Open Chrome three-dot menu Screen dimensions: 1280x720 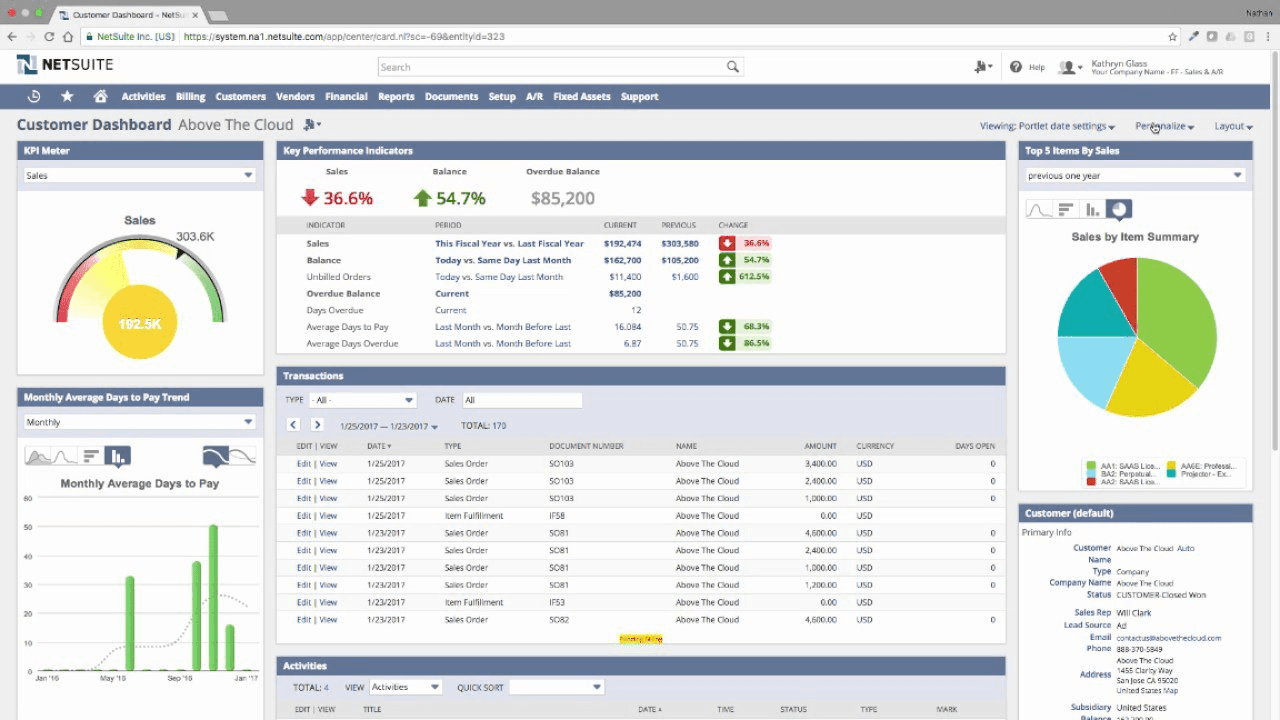tap(1267, 36)
